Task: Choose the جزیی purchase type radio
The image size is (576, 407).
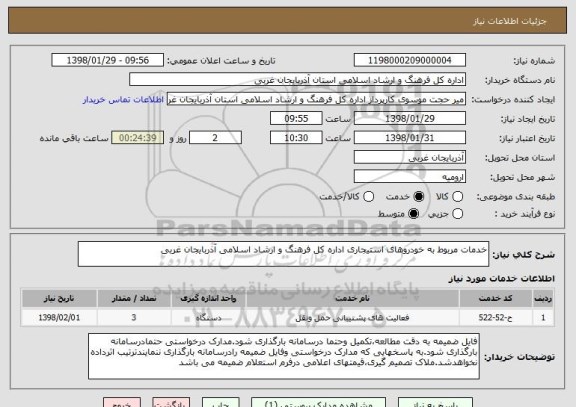Action: pyautogui.click(x=457, y=214)
